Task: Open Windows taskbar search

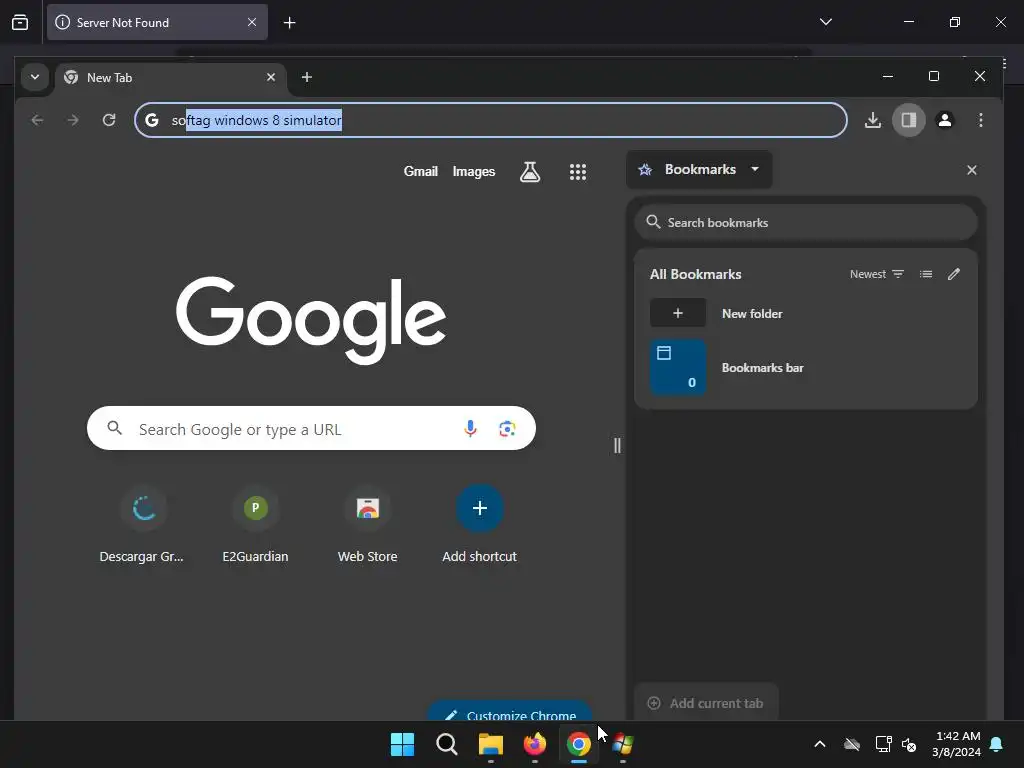Action: coord(447,744)
